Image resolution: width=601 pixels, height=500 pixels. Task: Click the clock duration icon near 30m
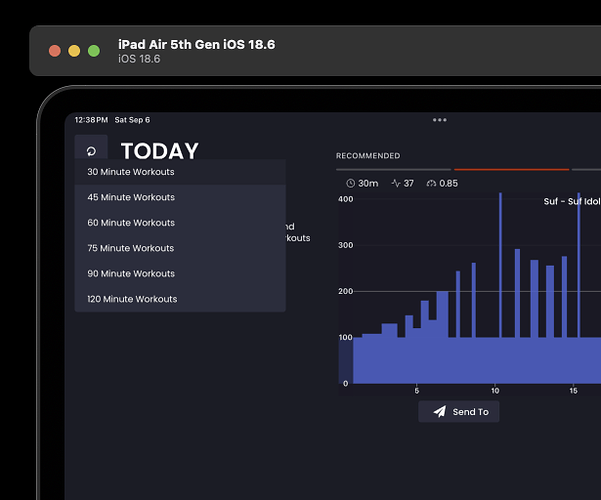pos(350,183)
